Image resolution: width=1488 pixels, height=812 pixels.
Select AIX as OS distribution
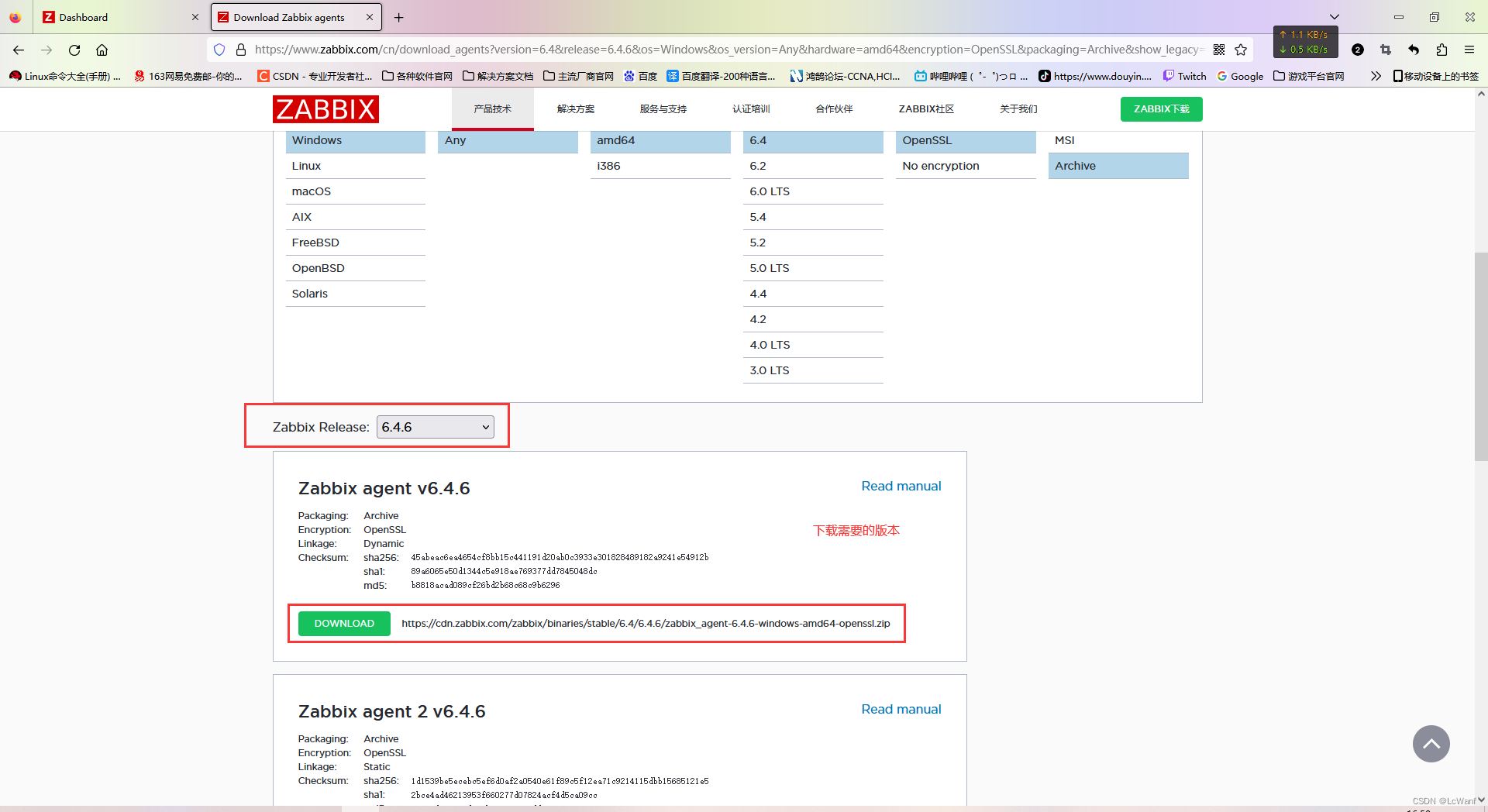point(355,217)
